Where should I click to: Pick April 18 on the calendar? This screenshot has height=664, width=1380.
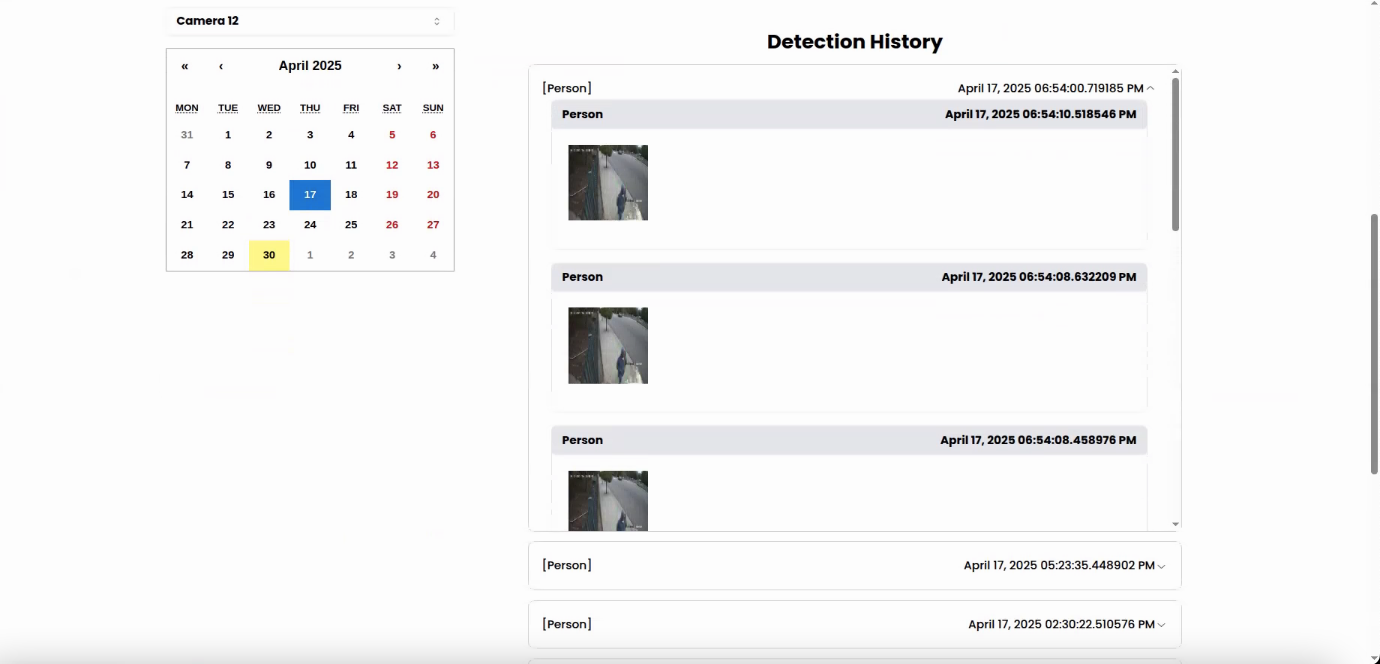click(351, 195)
